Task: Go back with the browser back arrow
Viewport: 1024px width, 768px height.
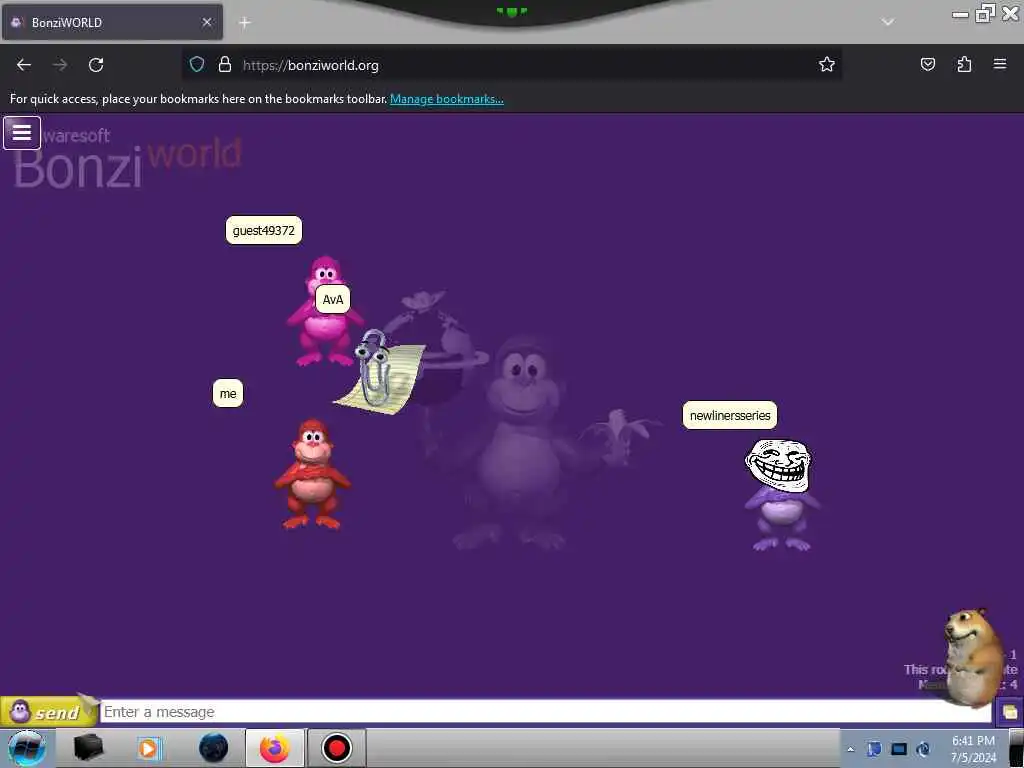Action: [24, 65]
